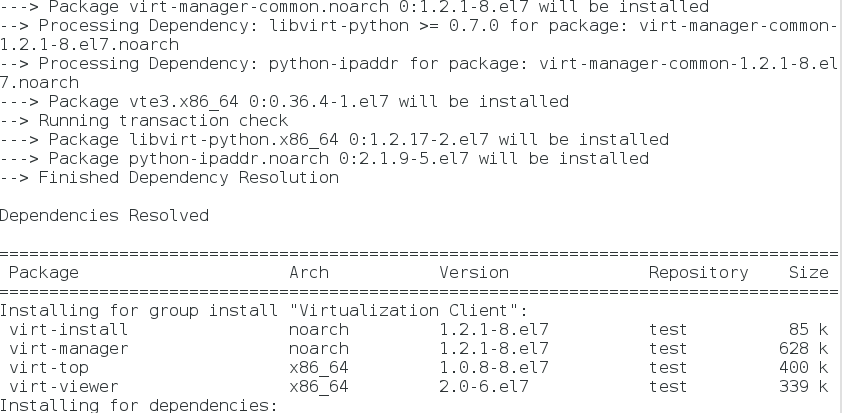The width and height of the screenshot is (842, 413).
Task: Click the Package column header
Action: pyautogui.click(x=44, y=273)
